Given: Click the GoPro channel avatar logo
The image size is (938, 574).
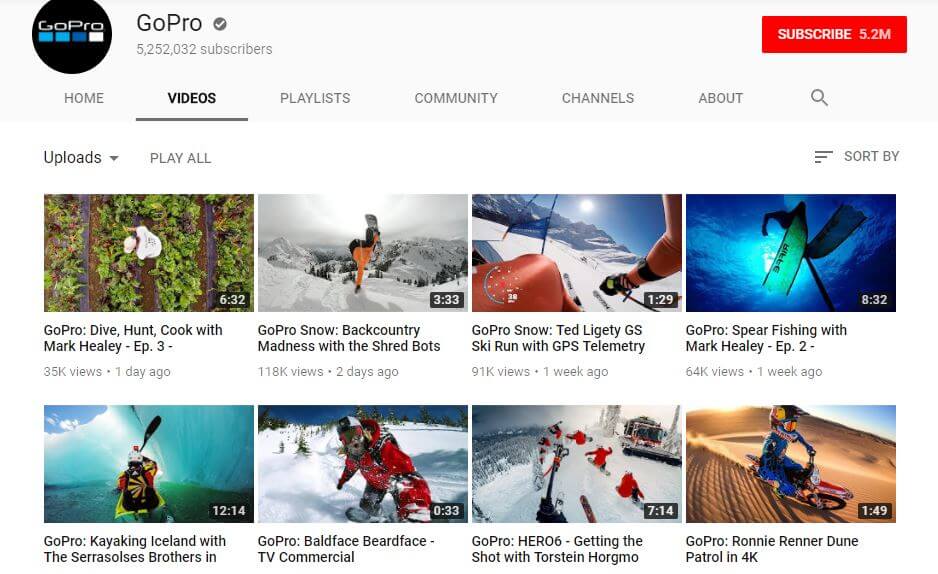Looking at the screenshot, I should pyautogui.click(x=72, y=35).
